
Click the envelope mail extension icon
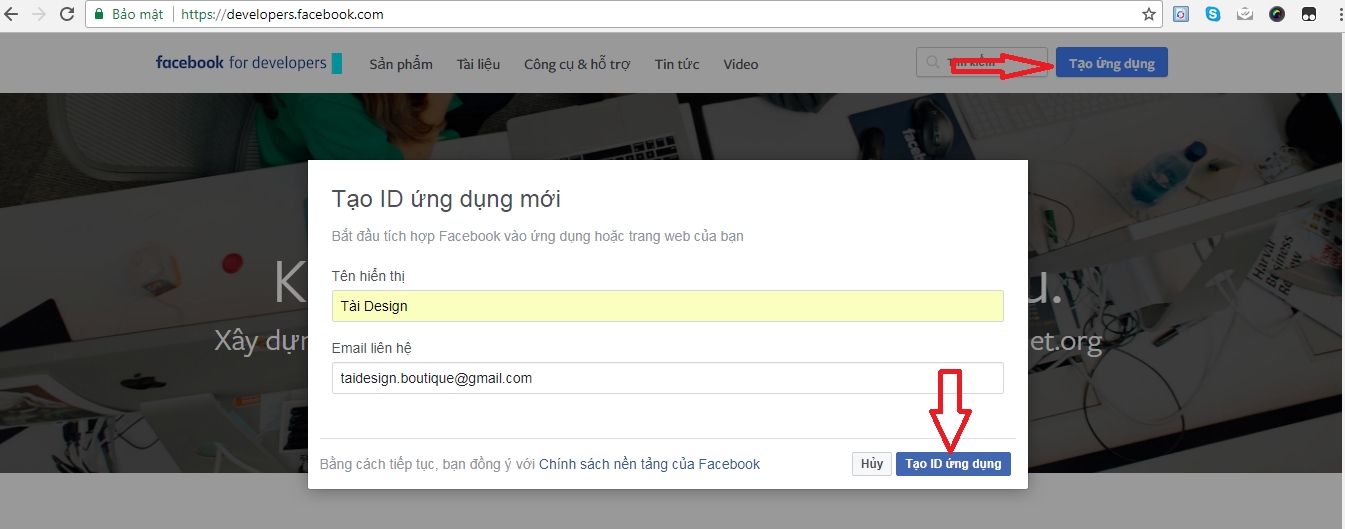click(1245, 15)
